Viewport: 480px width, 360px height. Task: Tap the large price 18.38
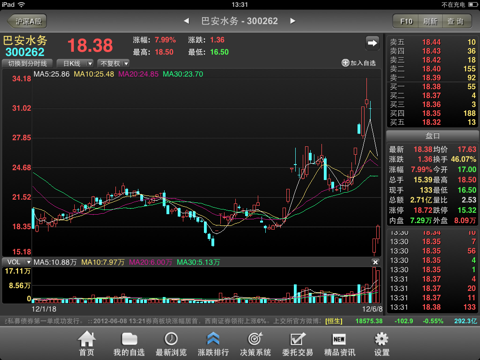(x=90, y=46)
